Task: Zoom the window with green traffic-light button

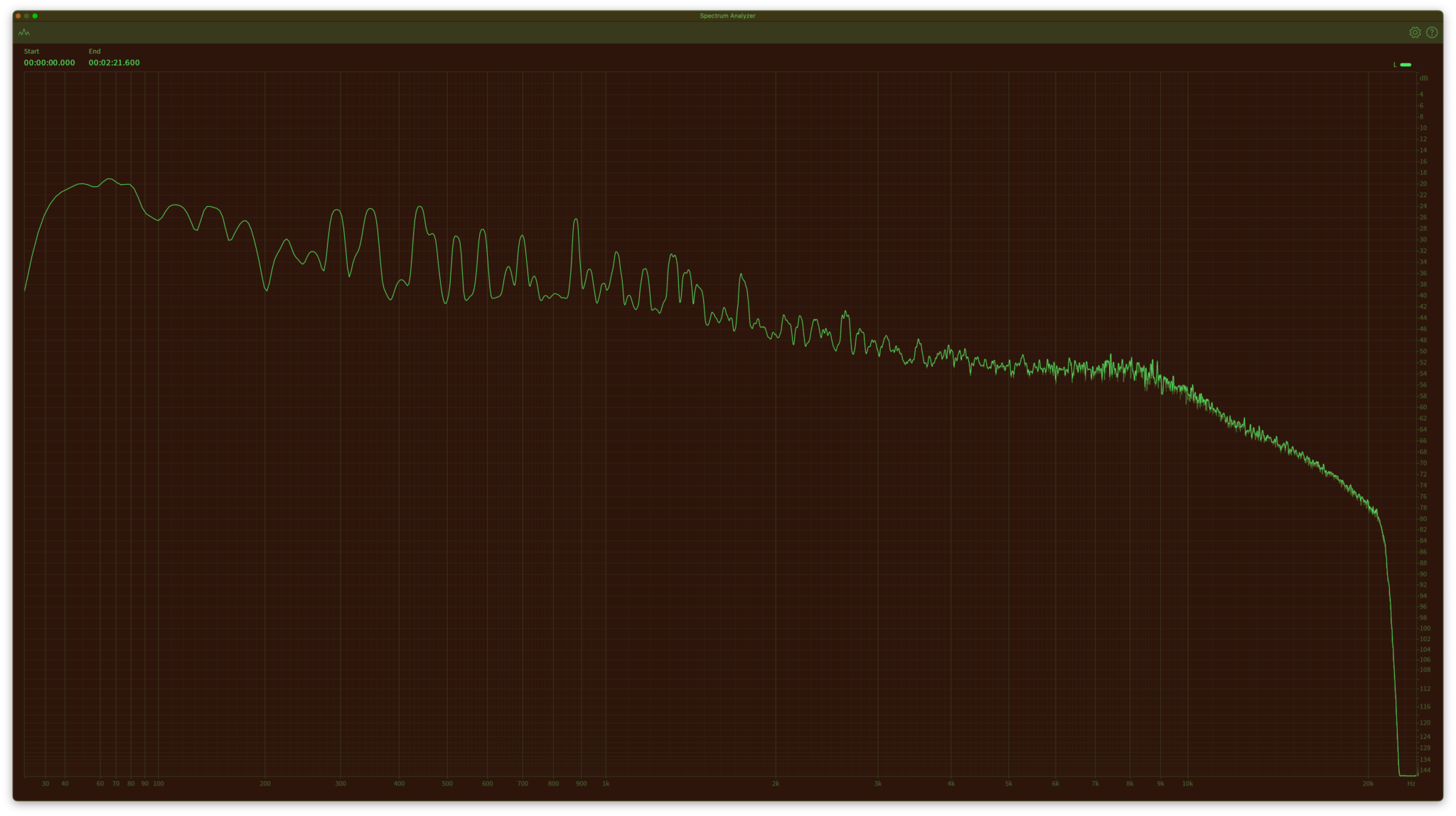Action: point(35,16)
